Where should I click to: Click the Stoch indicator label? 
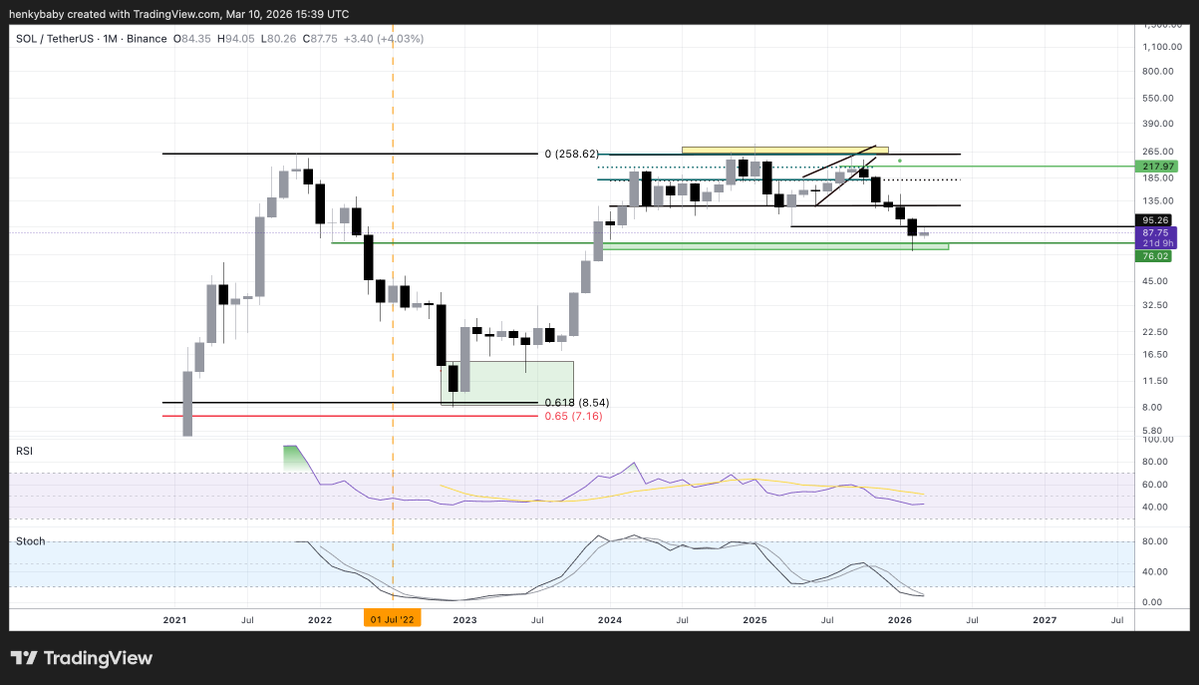31,541
